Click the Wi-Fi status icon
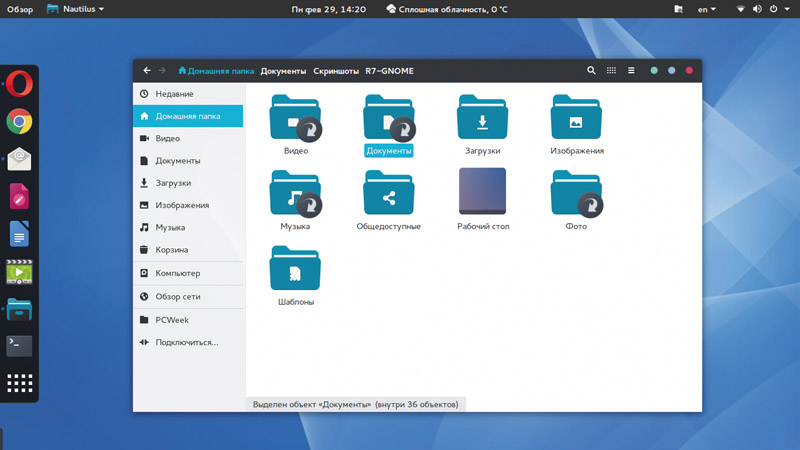The width and height of the screenshot is (800, 450). 740,9
